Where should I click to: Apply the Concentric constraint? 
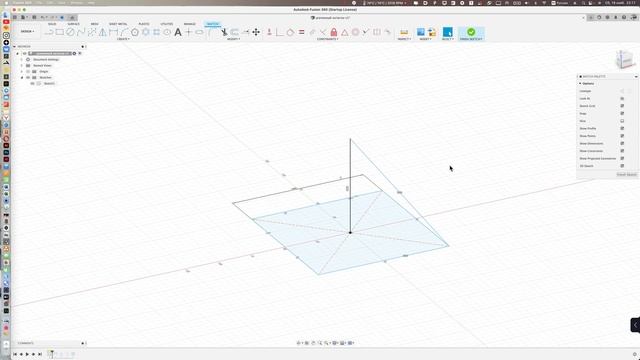(x=356, y=32)
